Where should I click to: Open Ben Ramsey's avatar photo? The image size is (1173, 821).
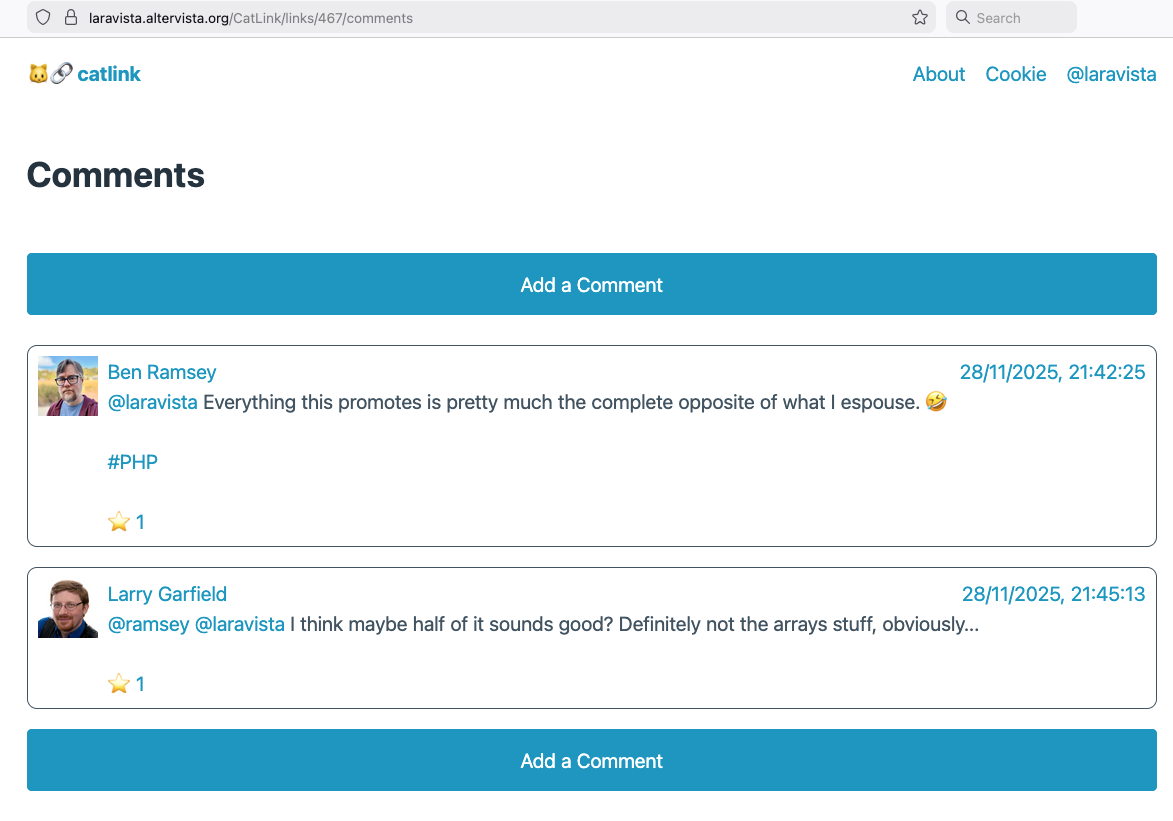[x=68, y=386]
